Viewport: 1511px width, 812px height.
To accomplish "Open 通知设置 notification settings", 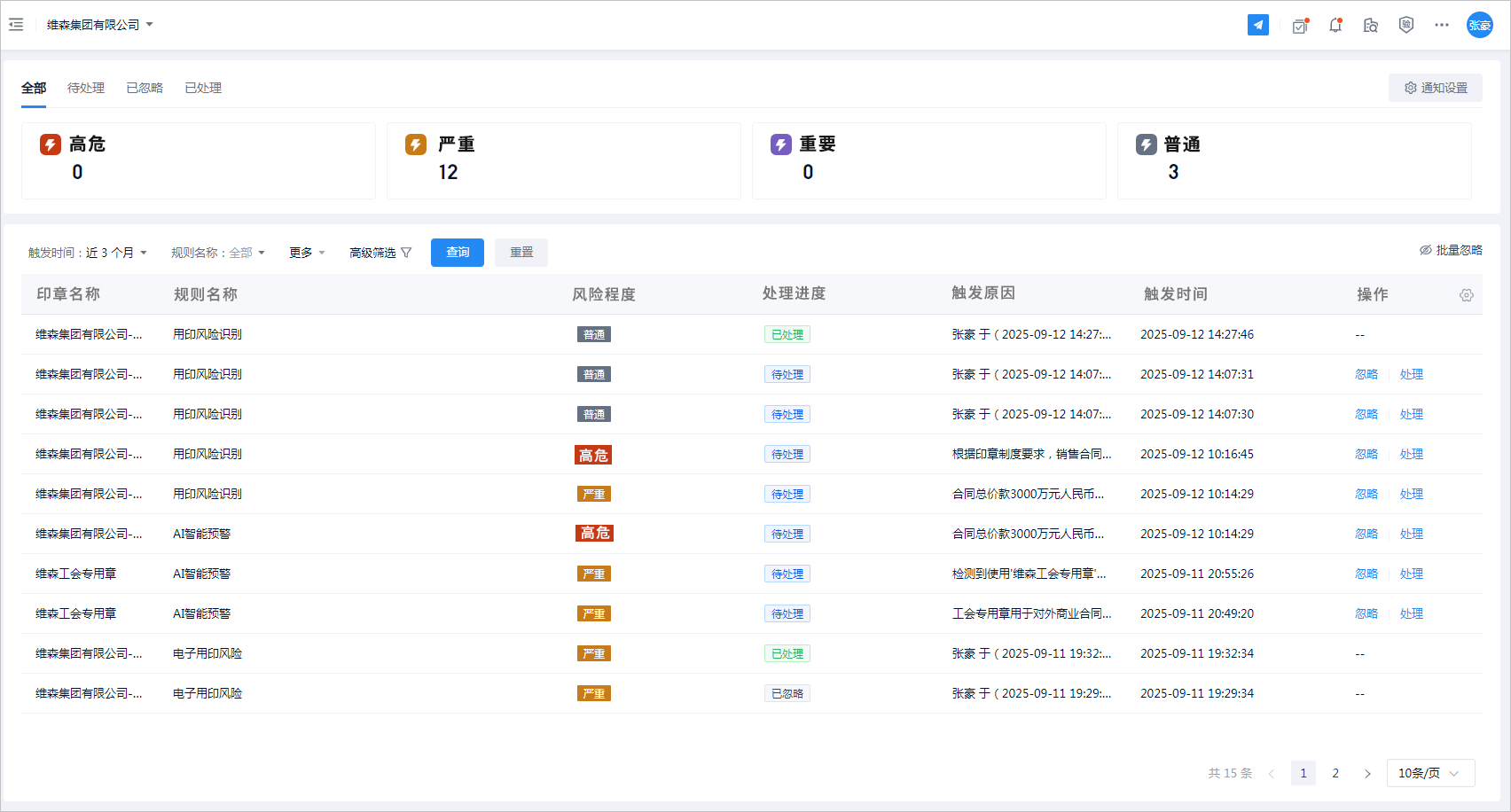I will pyautogui.click(x=1435, y=88).
